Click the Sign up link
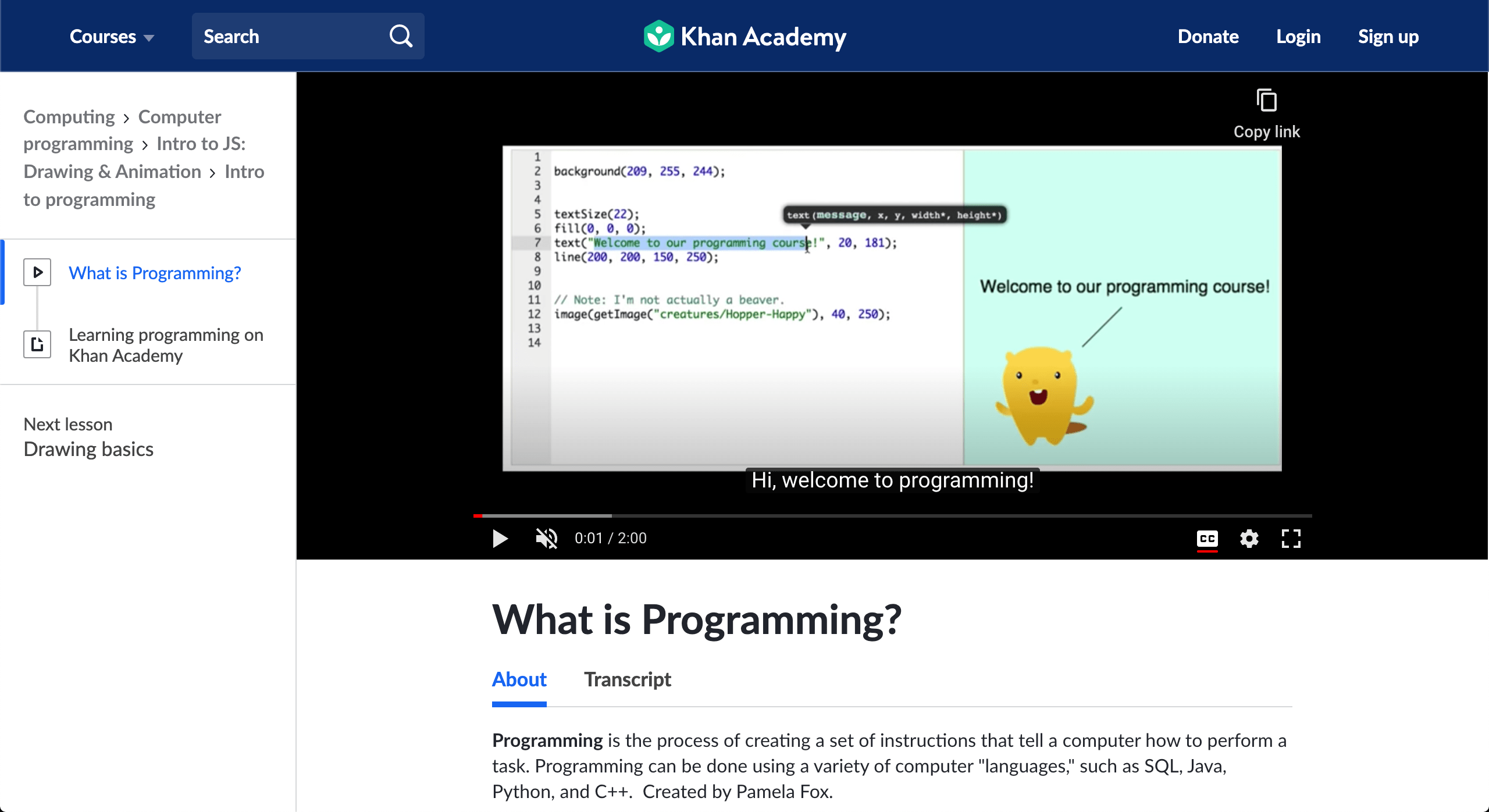Image resolution: width=1489 pixels, height=812 pixels. [x=1388, y=37]
